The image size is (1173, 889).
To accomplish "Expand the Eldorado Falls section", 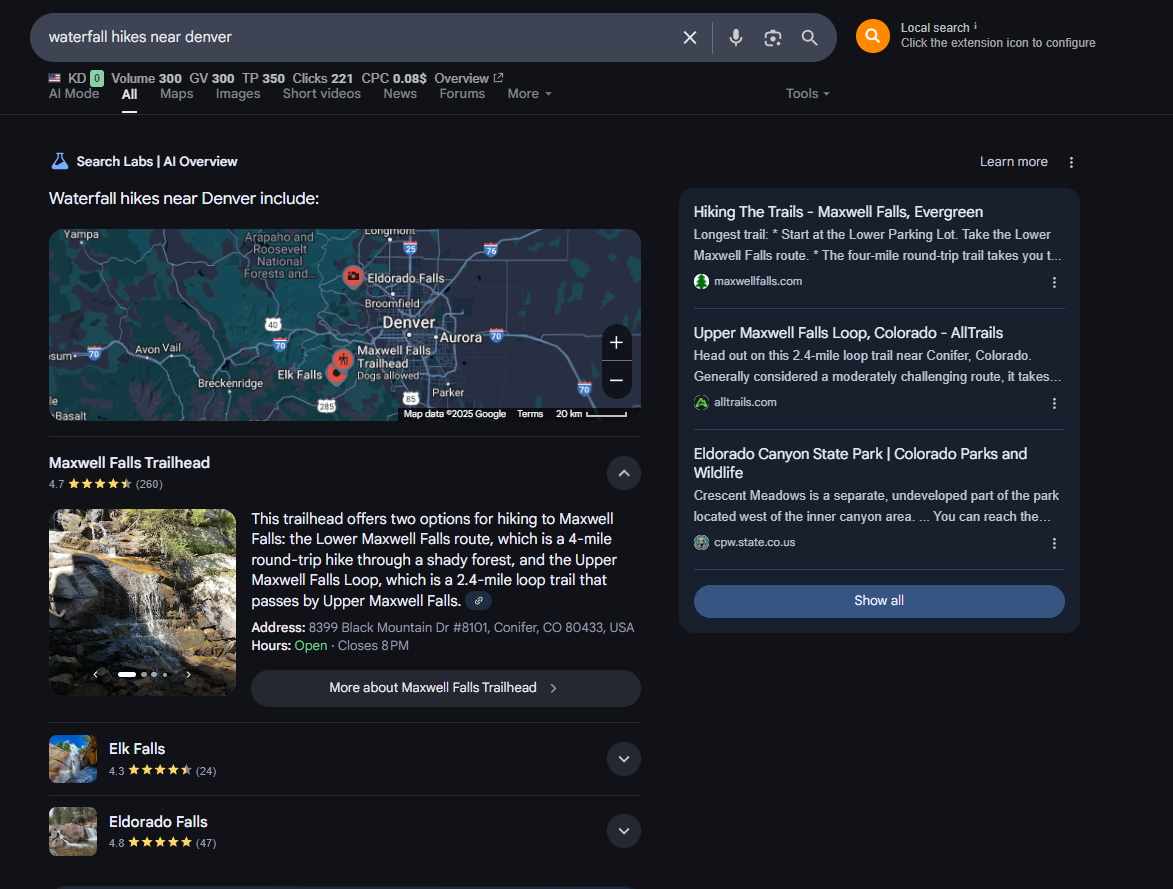I will tap(624, 831).
